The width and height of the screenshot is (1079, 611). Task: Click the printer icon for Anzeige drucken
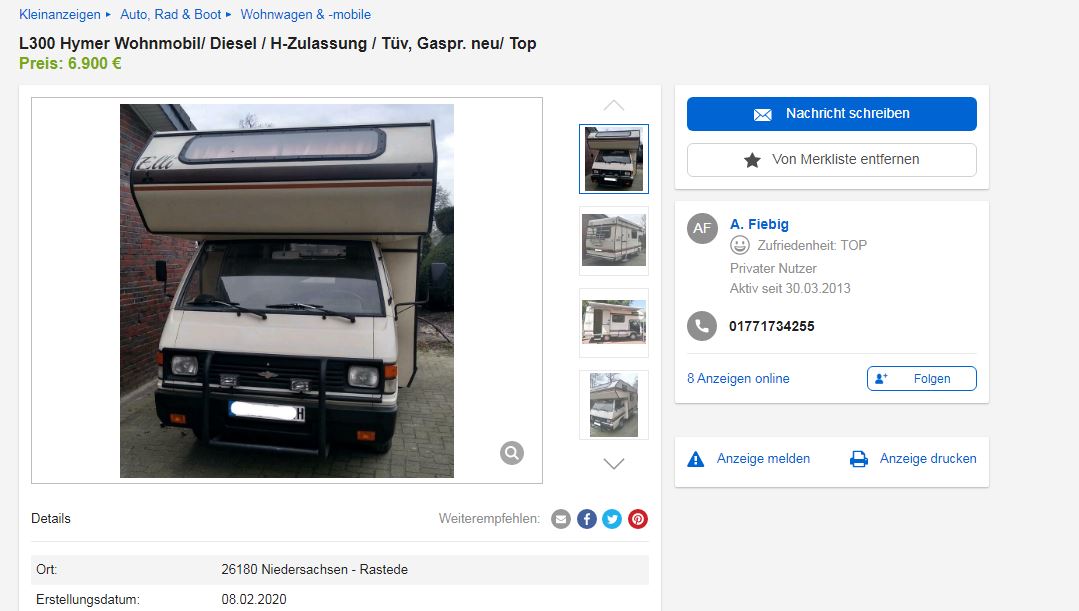[x=859, y=459]
